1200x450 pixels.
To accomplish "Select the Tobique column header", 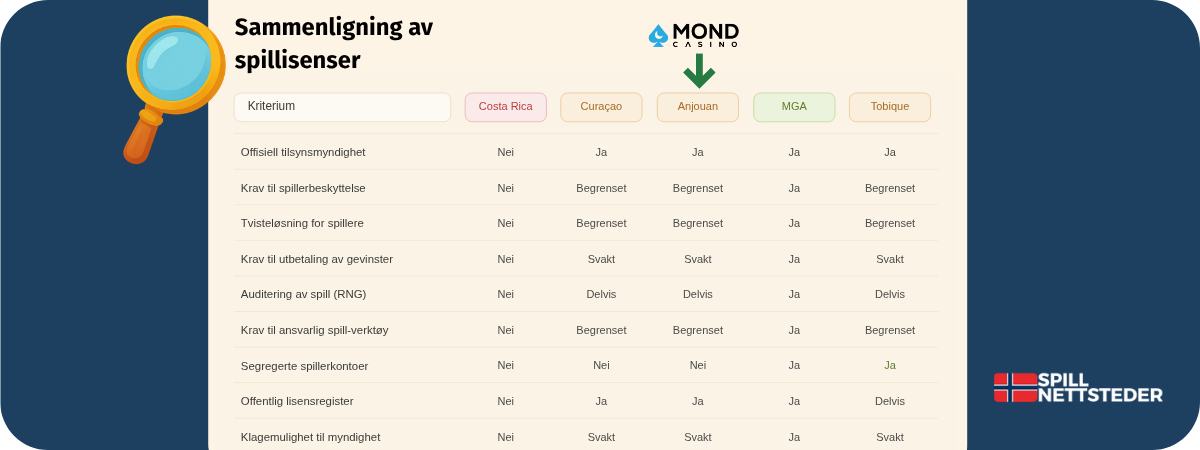I will coord(890,107).
